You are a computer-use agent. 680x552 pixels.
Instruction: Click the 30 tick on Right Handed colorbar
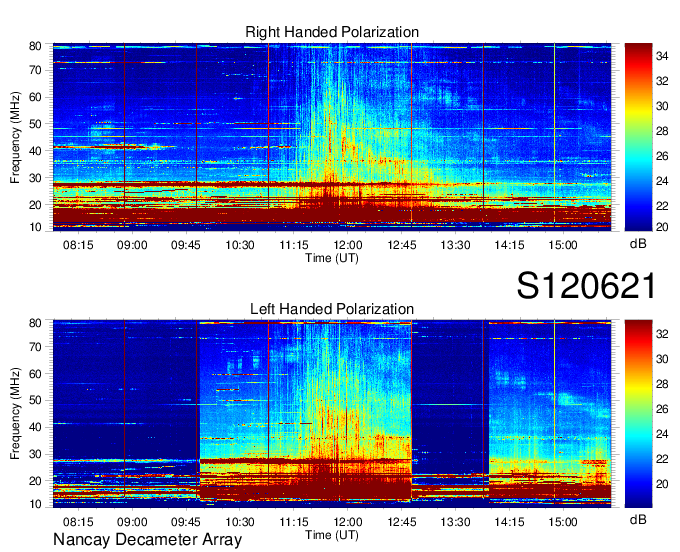pyautogui.click(x=662, y=106)
